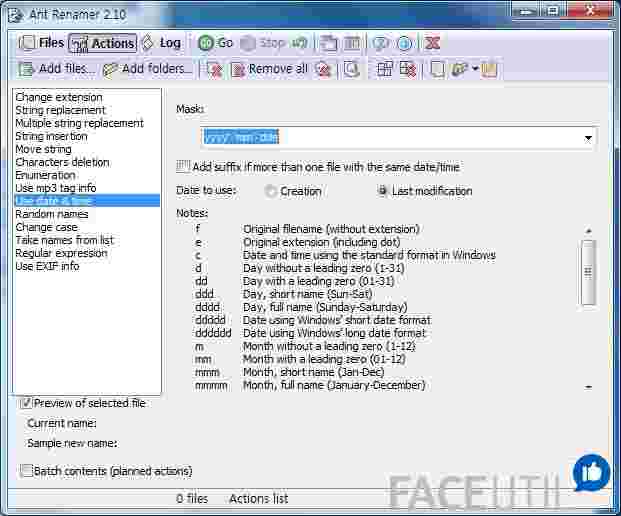Click the Notes scrollbar down arrow
The height and width of the screenshot is (516, 621).
coord(588,386)
